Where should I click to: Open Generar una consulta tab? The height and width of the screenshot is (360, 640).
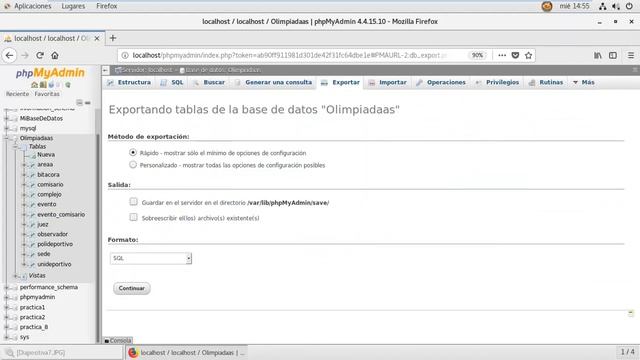coord(273,82)
